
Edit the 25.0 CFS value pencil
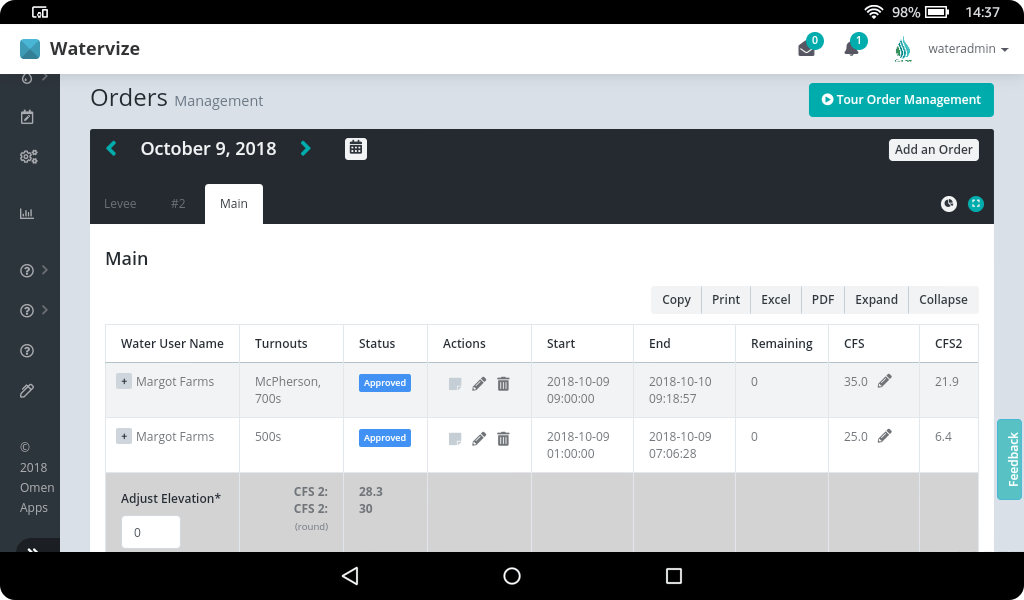pos(884,436)
